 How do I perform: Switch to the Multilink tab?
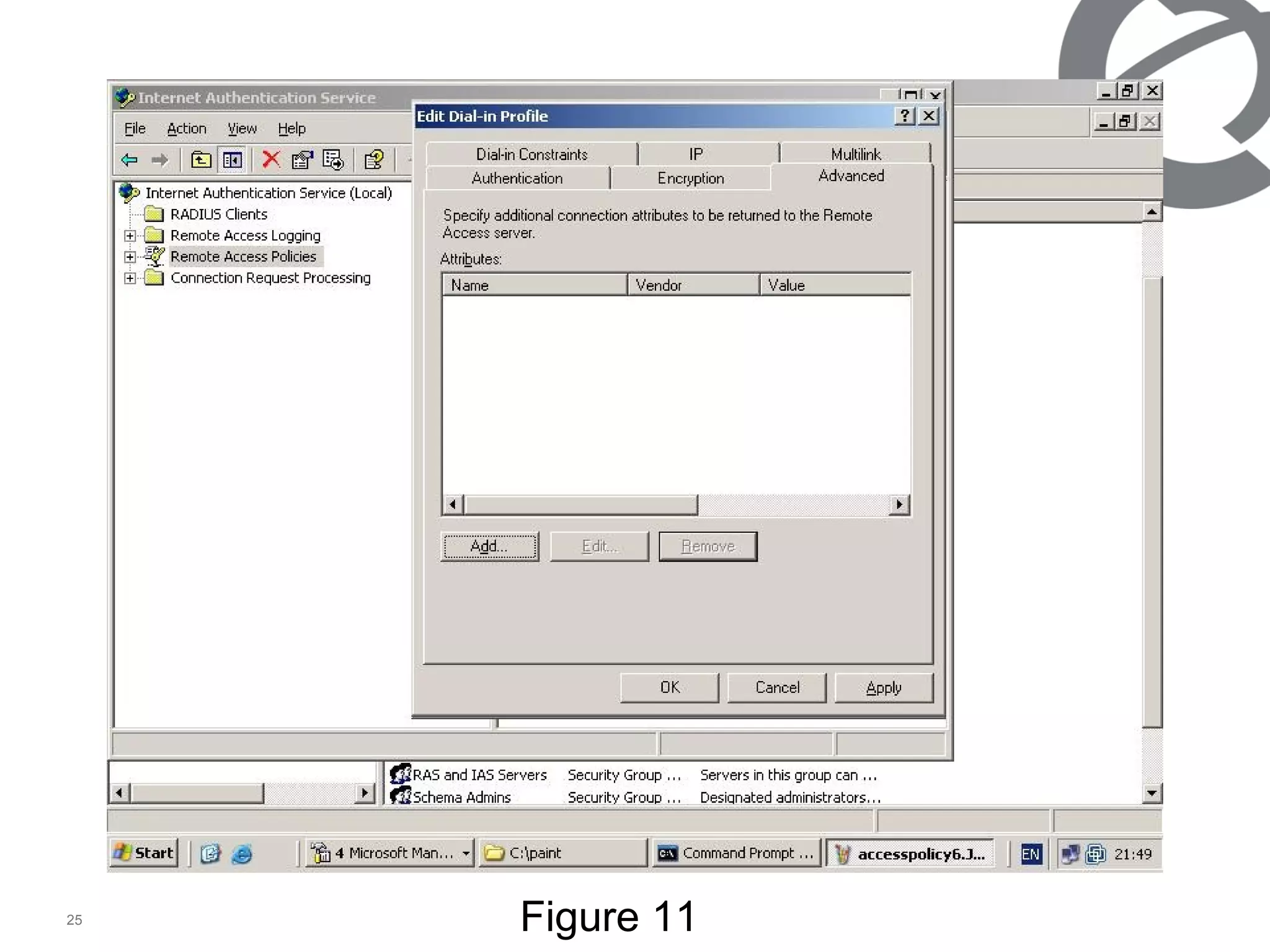pyautogui.click(x=856, y=154)
